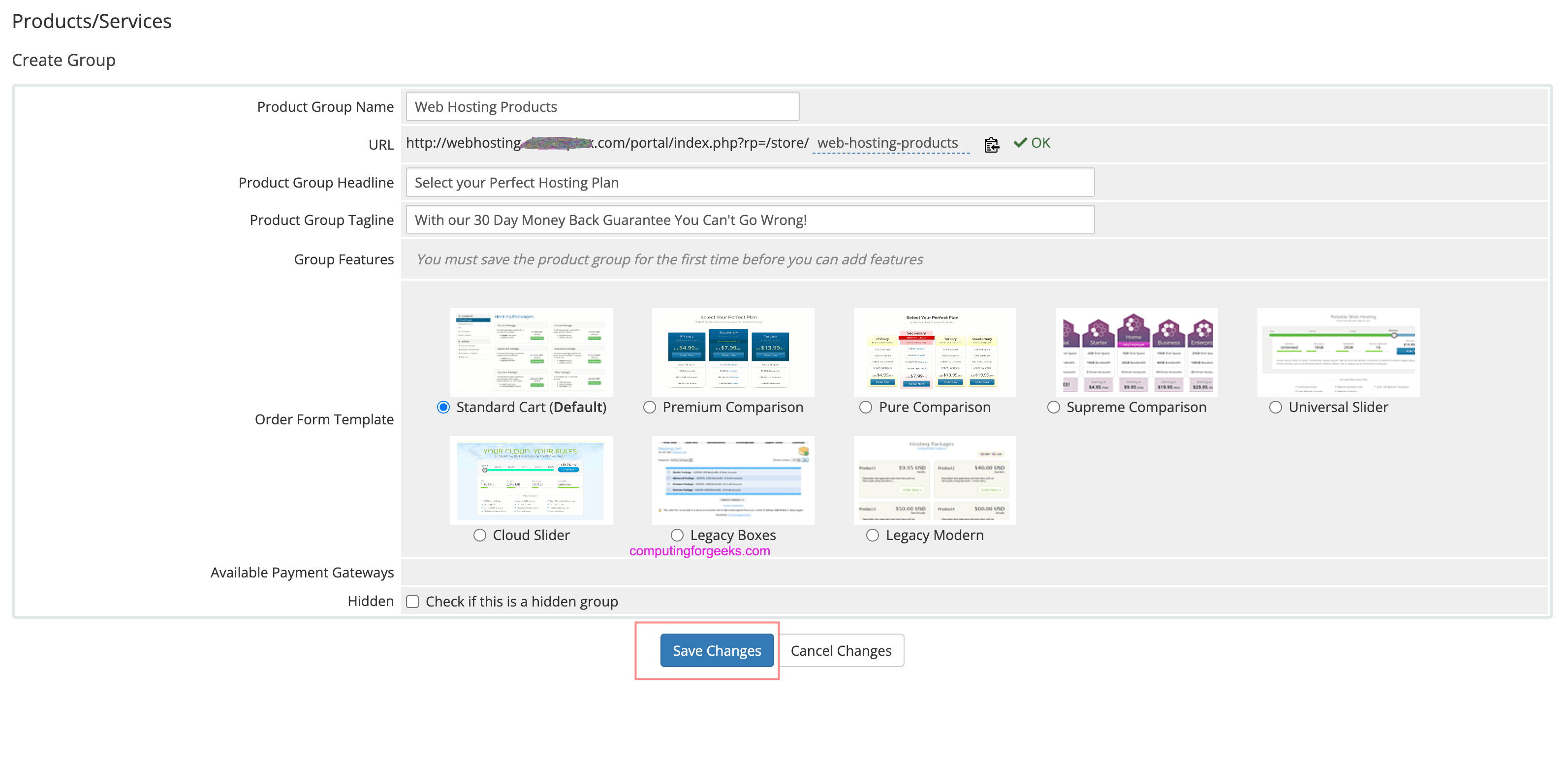Click the Order Form Template label
Image resolution: width=1568 pixels, height=767 pixels.
coord(324,419)
